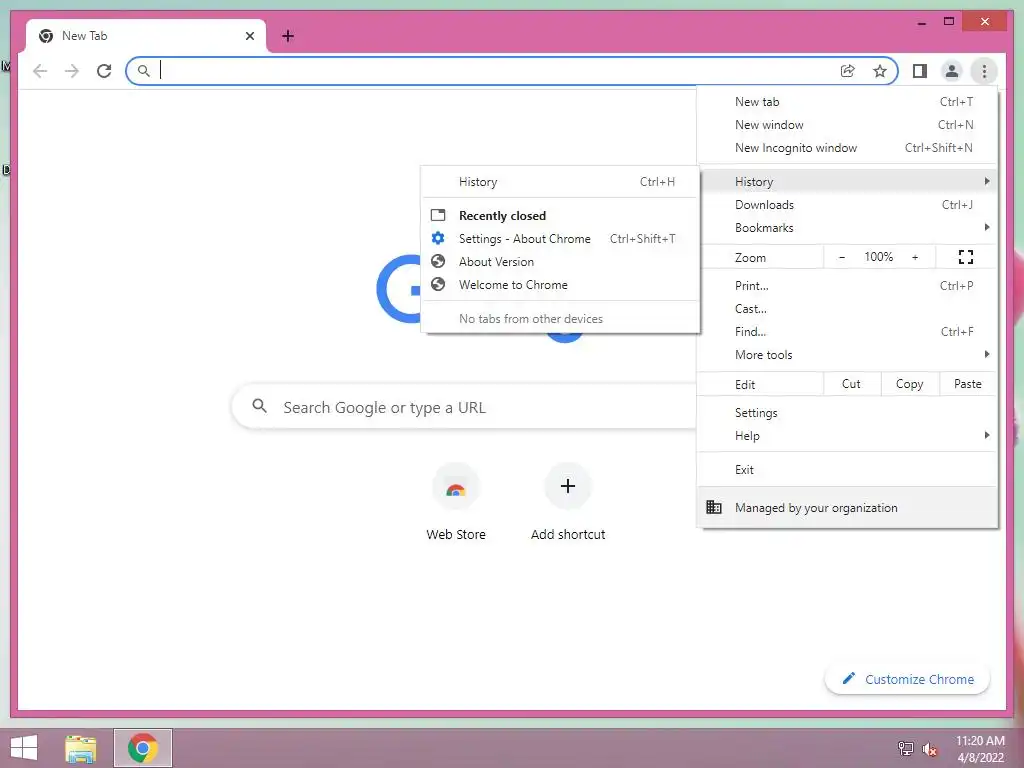Expand the Bookmarks submenu arrow
This screenshot has height=768, width=1024.
[x=987, y=227]
